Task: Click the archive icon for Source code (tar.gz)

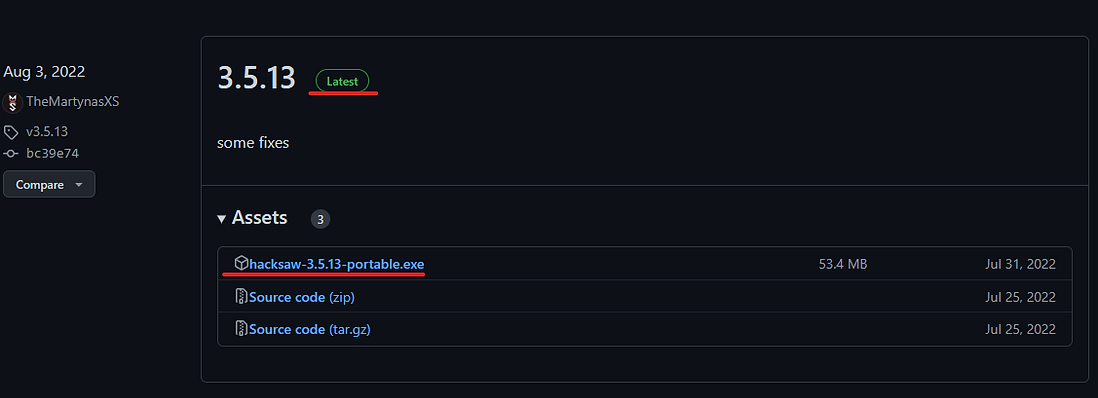Action: coord(242,329)
